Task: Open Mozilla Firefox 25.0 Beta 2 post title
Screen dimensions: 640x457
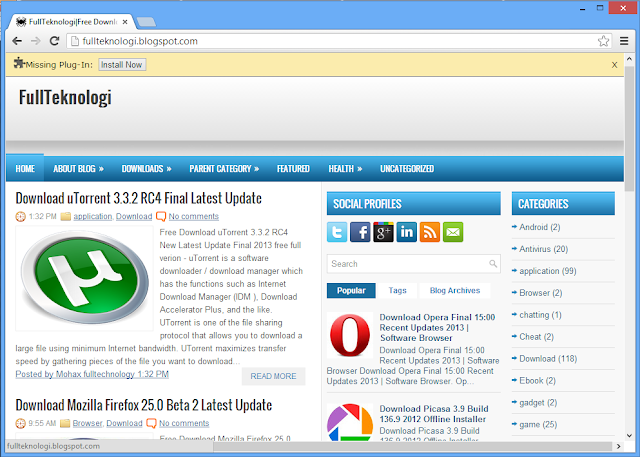Action: (x=144, y=405)
